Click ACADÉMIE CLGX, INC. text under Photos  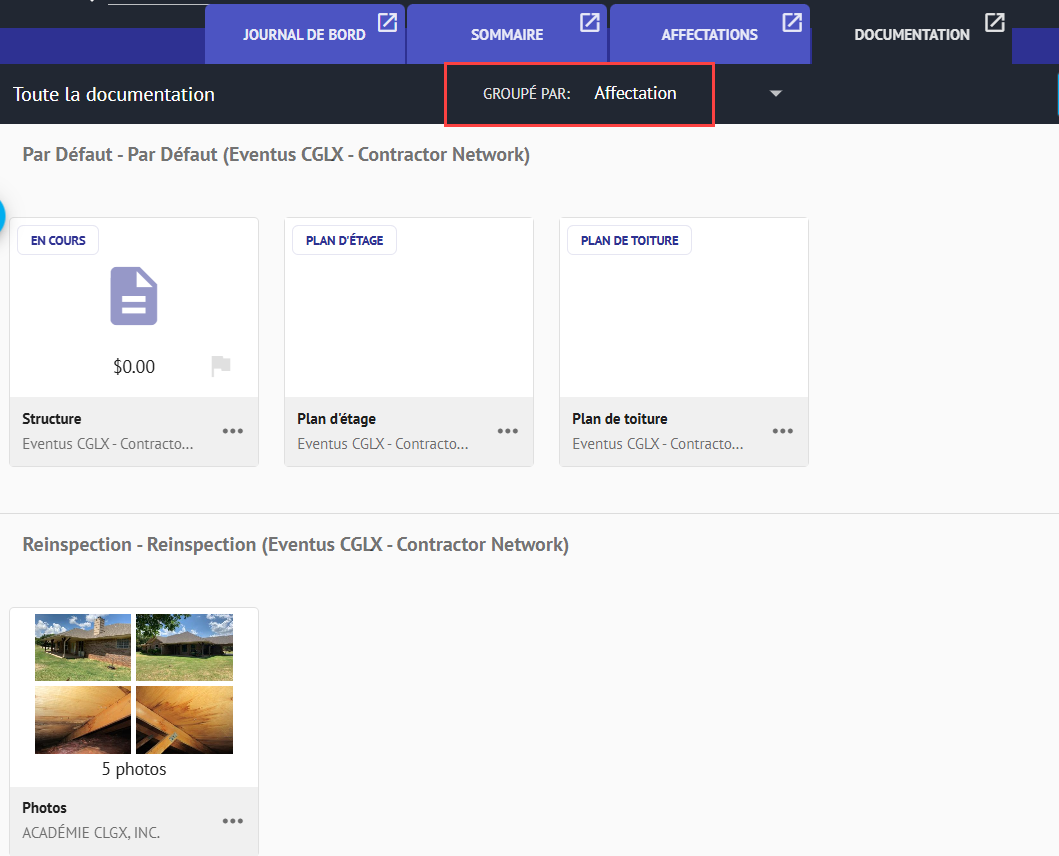click(x=91, y=833)
